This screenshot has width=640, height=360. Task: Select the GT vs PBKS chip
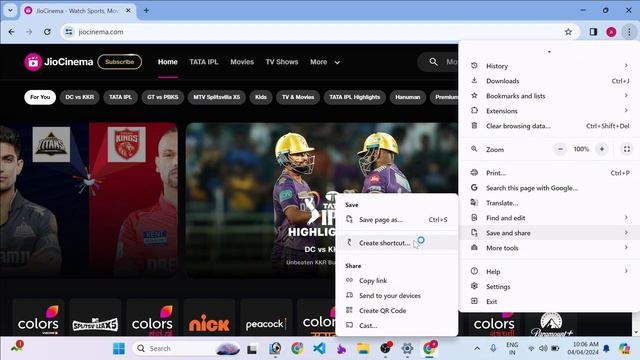tap(163, 97)
